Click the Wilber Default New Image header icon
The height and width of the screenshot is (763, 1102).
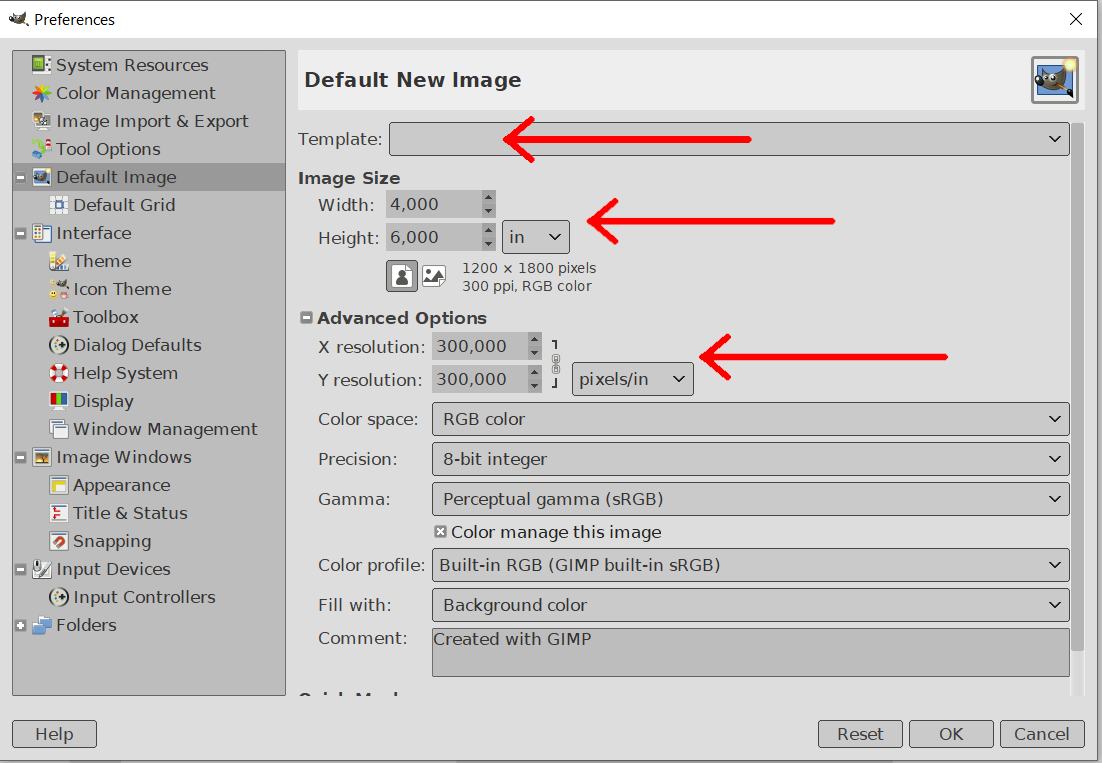(1054, 80)
